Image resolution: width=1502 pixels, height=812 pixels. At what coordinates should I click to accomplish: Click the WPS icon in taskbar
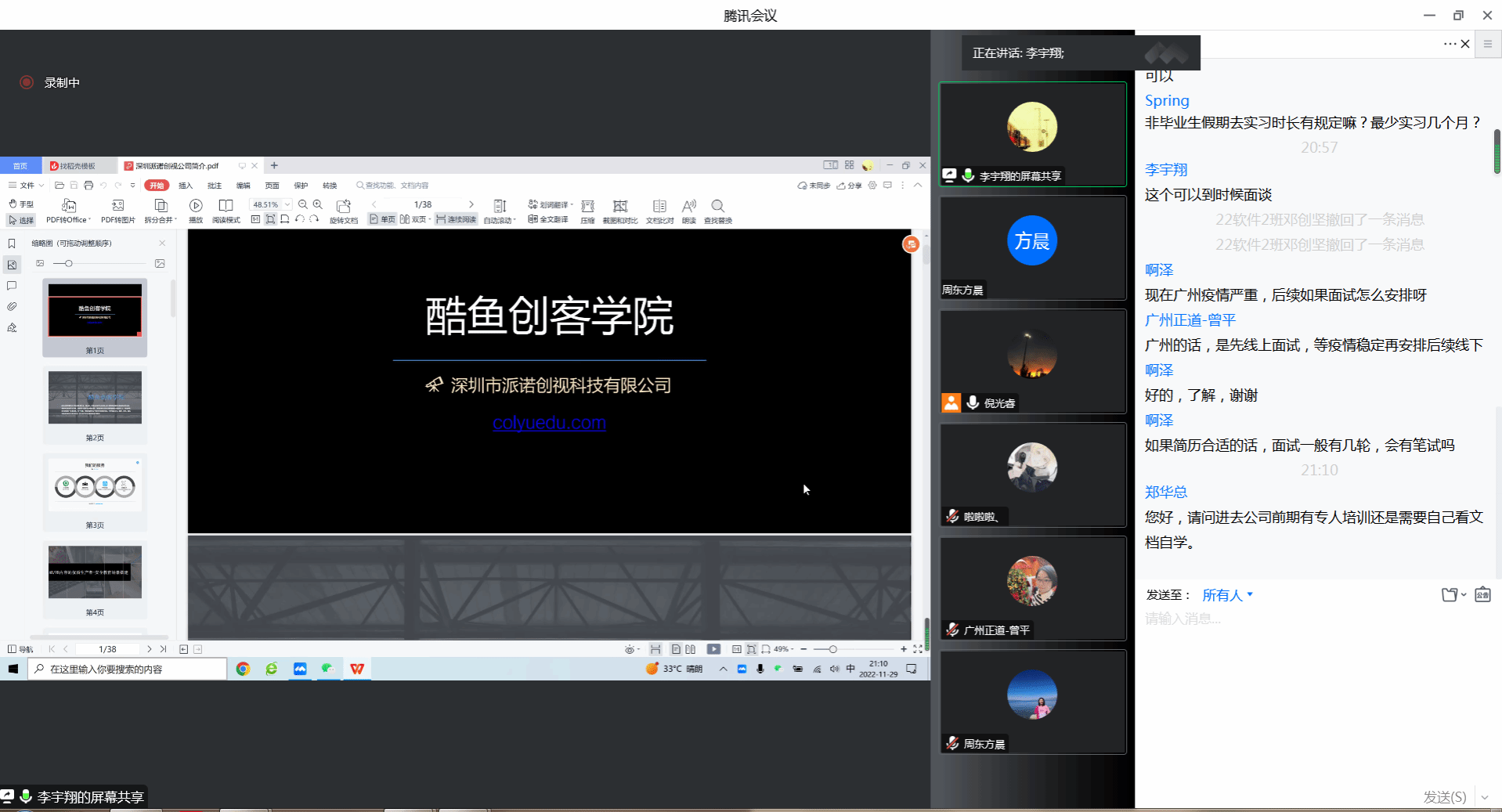(357, 669)
